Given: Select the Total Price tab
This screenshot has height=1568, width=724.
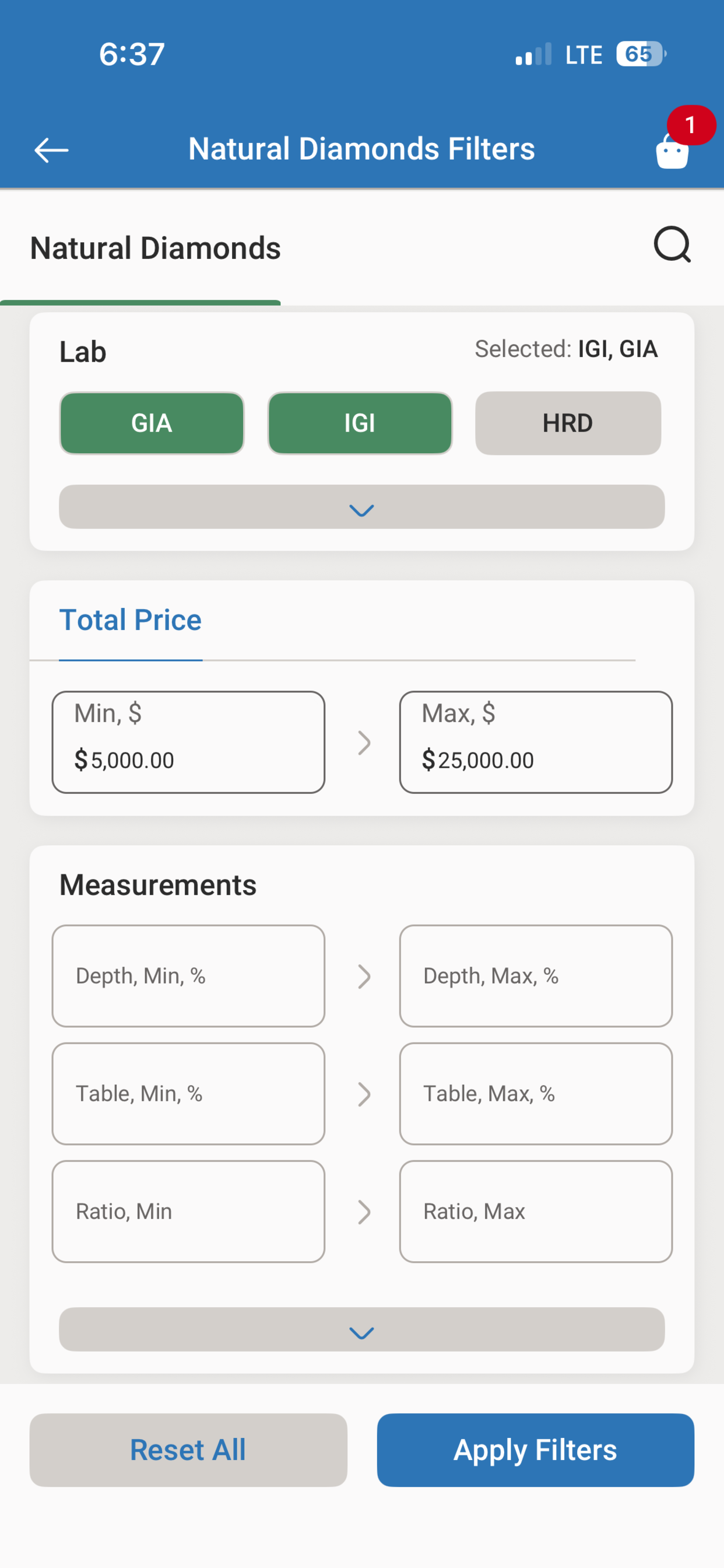Looking at the screenshot, I should pyautogui.click(x=130, y=620).
